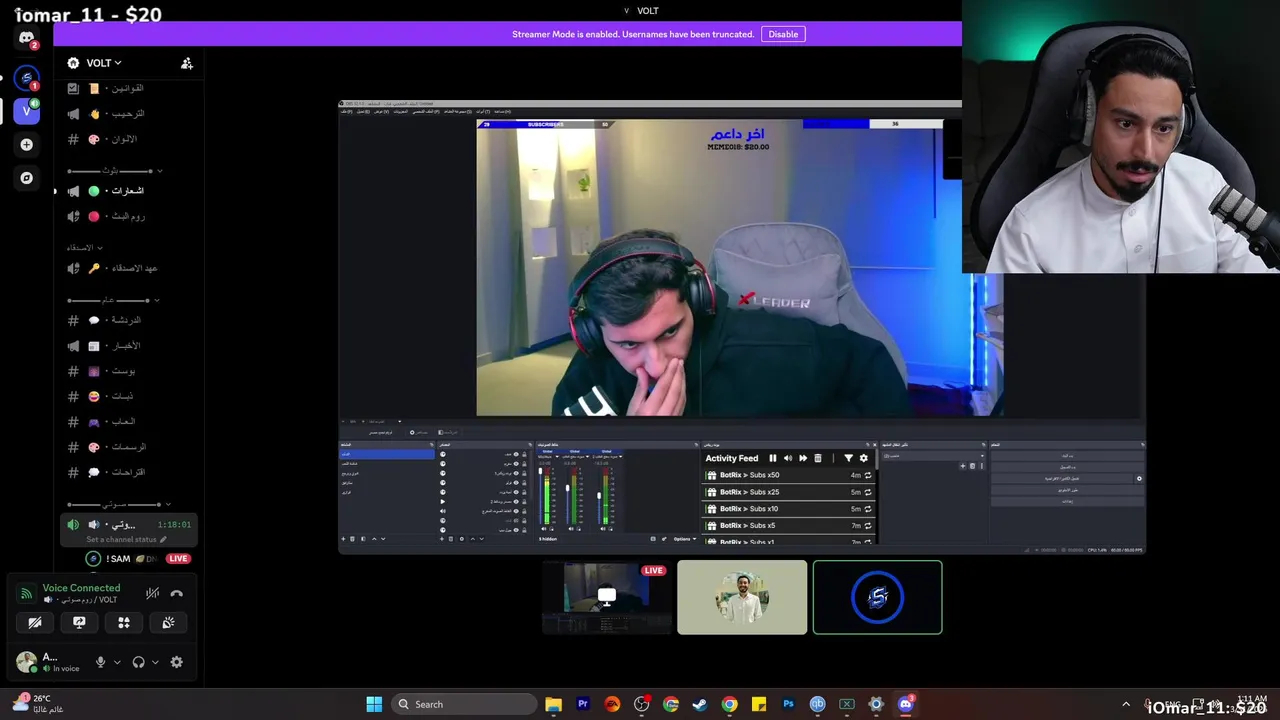Click the green voice connection signal icon

click(x=27, y=593)
